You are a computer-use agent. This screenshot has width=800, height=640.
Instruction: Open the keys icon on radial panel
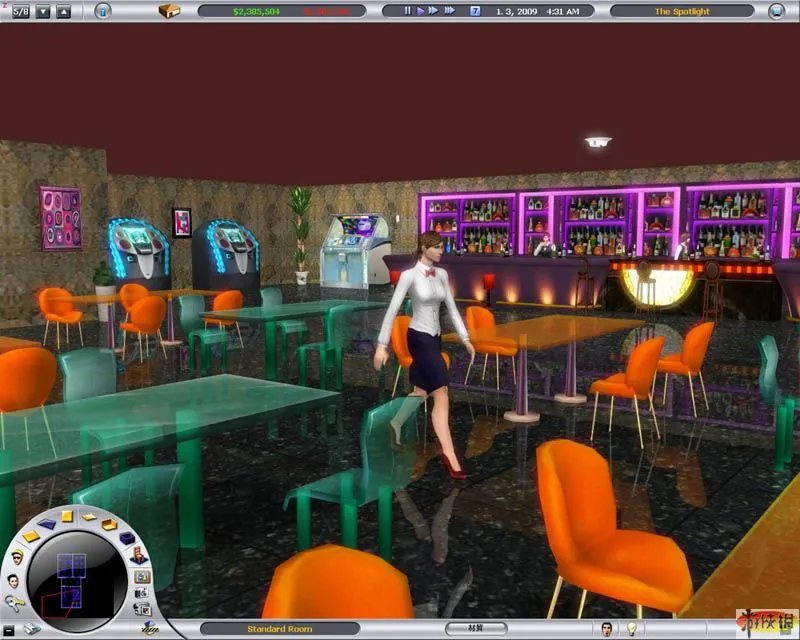point(15,601)
